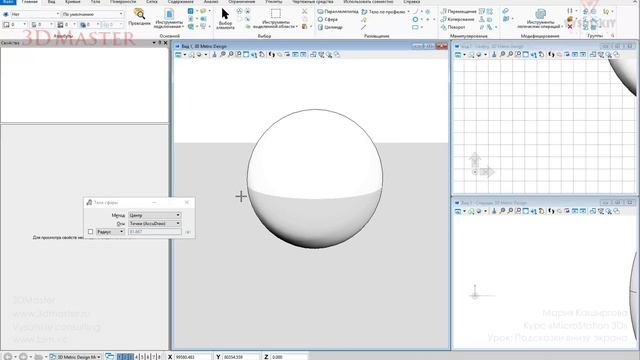Open the active color dropdown

[x=15, y=25]
